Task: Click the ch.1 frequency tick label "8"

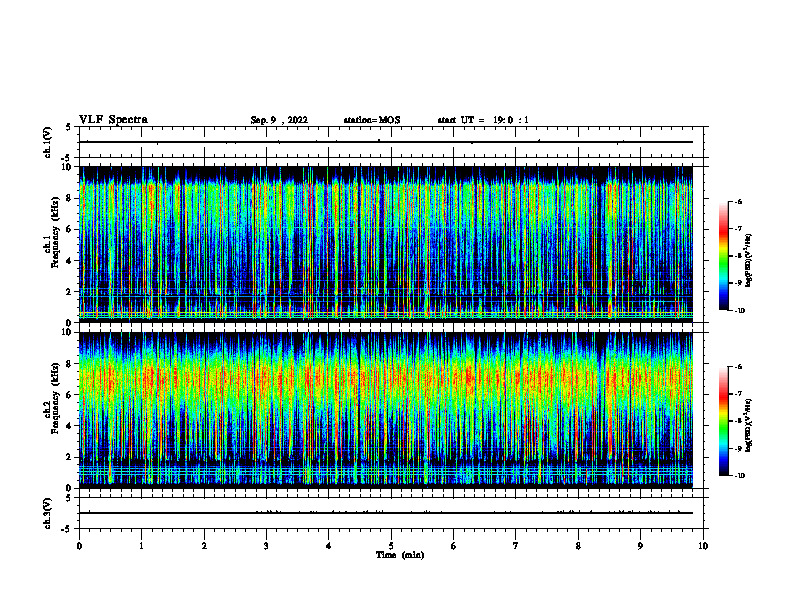Action: point(70,198)
